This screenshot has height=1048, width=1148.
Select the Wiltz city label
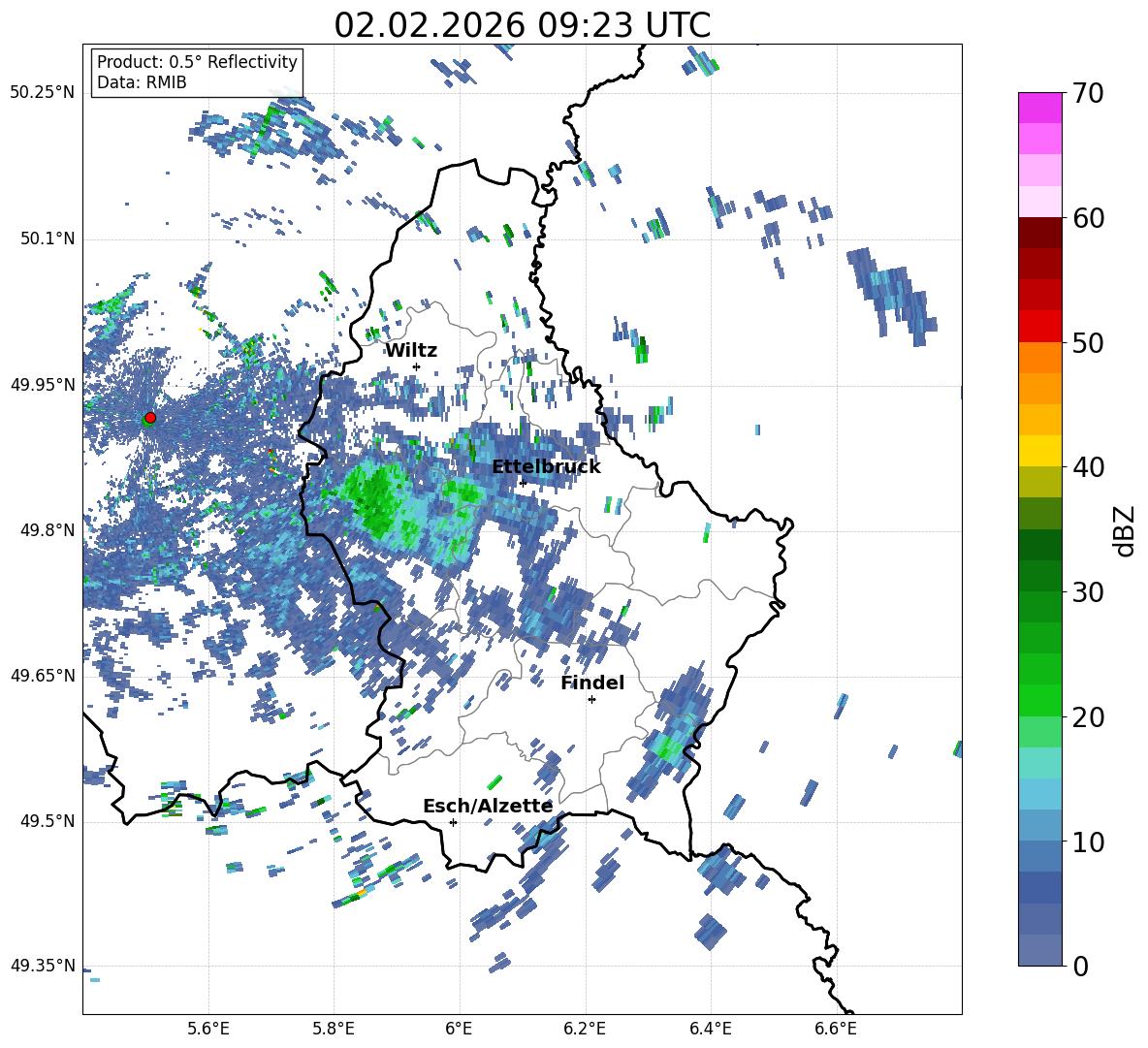pos(411,351)
